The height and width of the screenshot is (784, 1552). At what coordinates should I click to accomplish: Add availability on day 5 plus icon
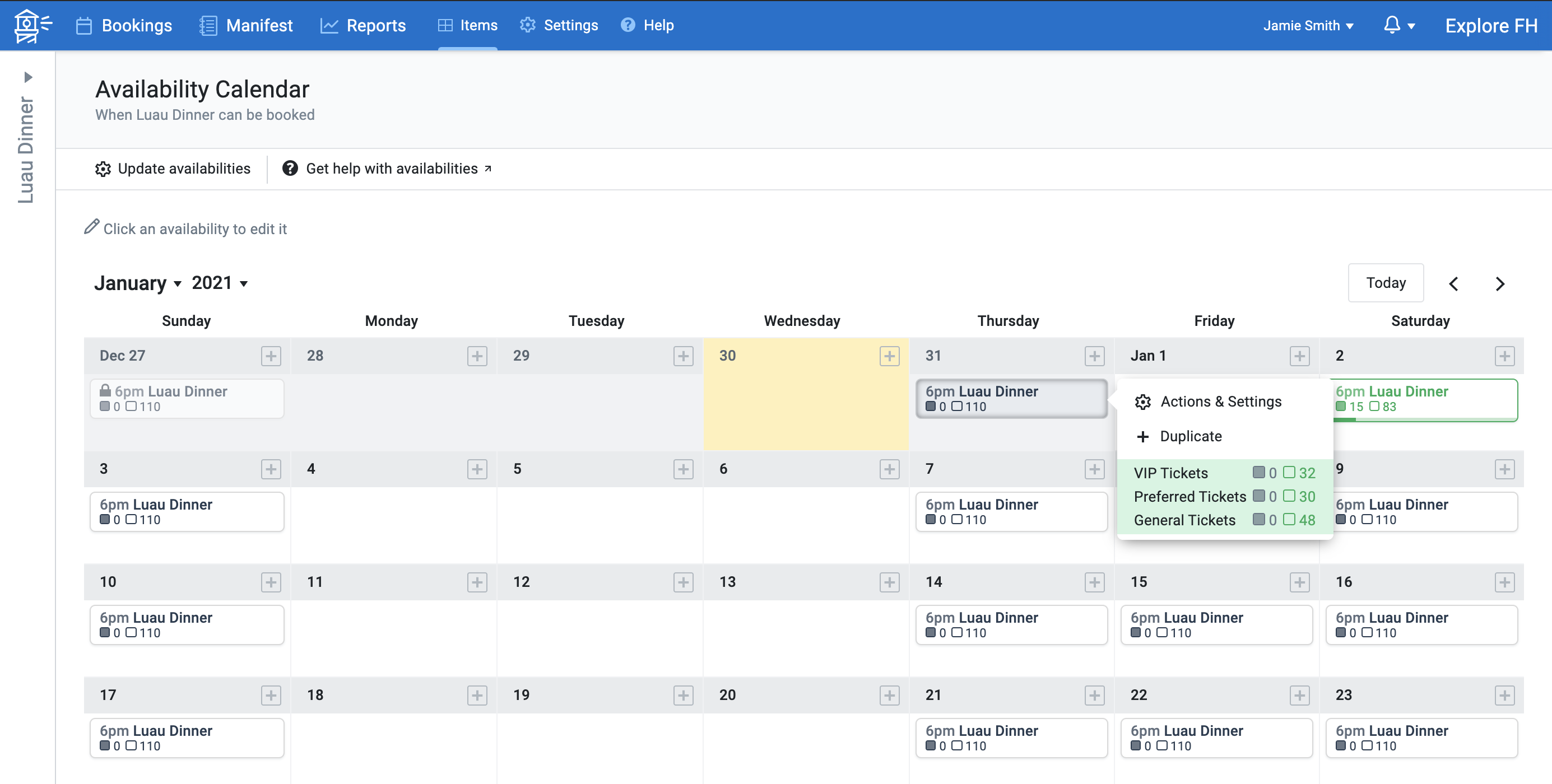[x=683, y=469]
